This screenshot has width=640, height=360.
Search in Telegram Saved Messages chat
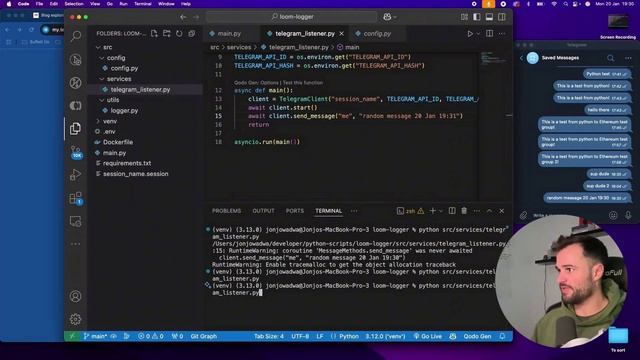[x=611, y=58]
